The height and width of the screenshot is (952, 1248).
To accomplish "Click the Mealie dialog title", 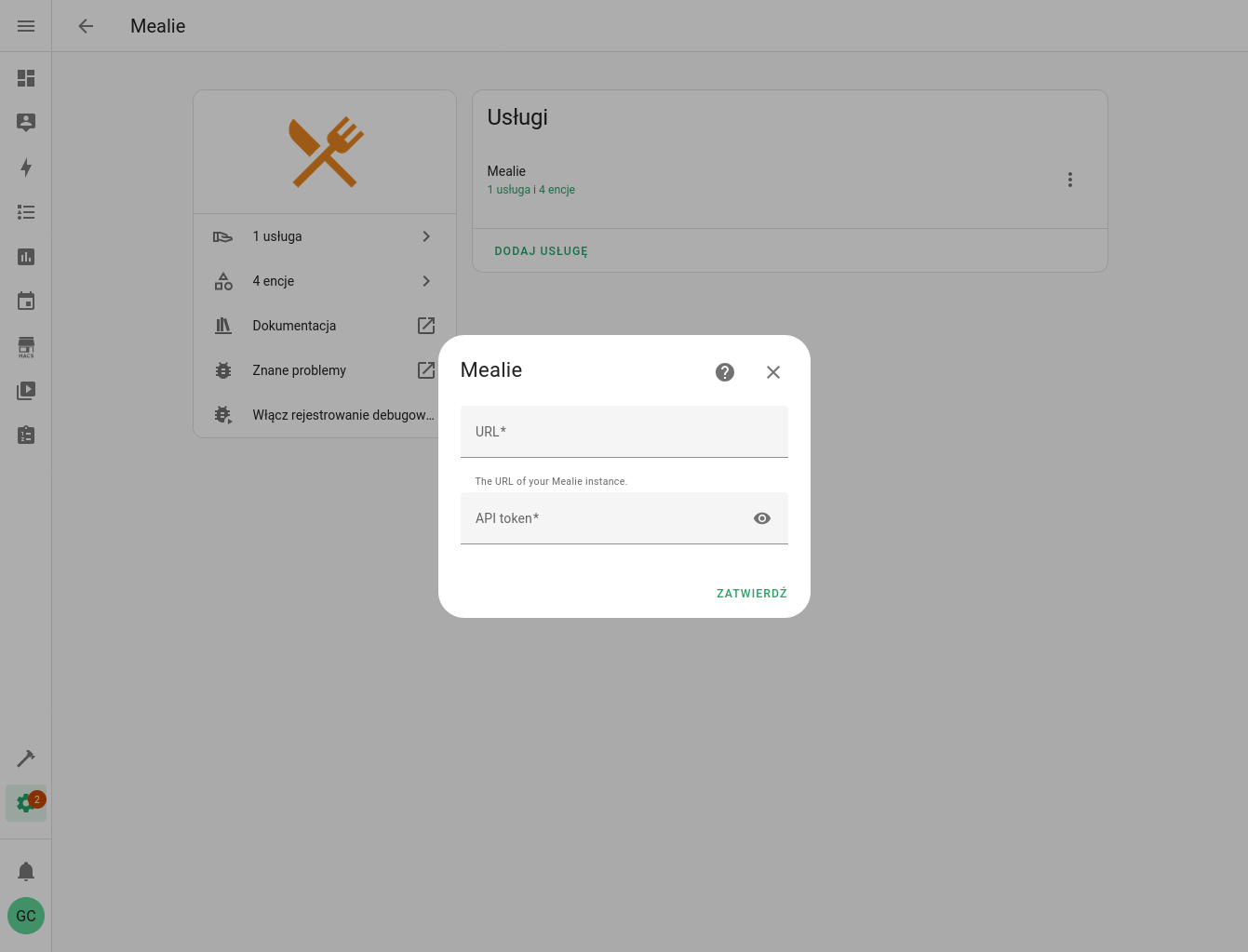I will tap(491, 370).
